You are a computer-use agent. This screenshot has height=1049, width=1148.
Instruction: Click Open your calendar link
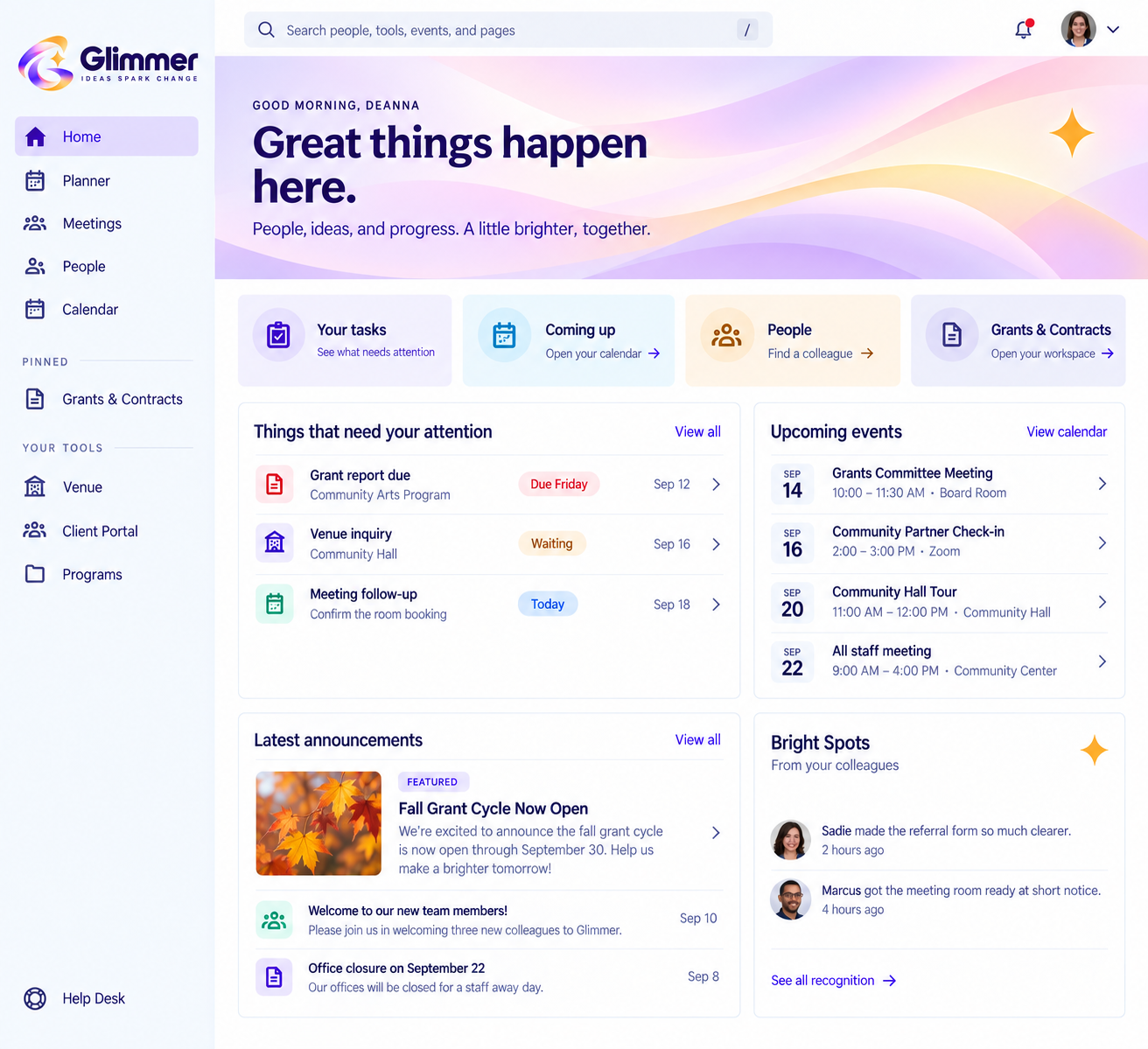602,353
